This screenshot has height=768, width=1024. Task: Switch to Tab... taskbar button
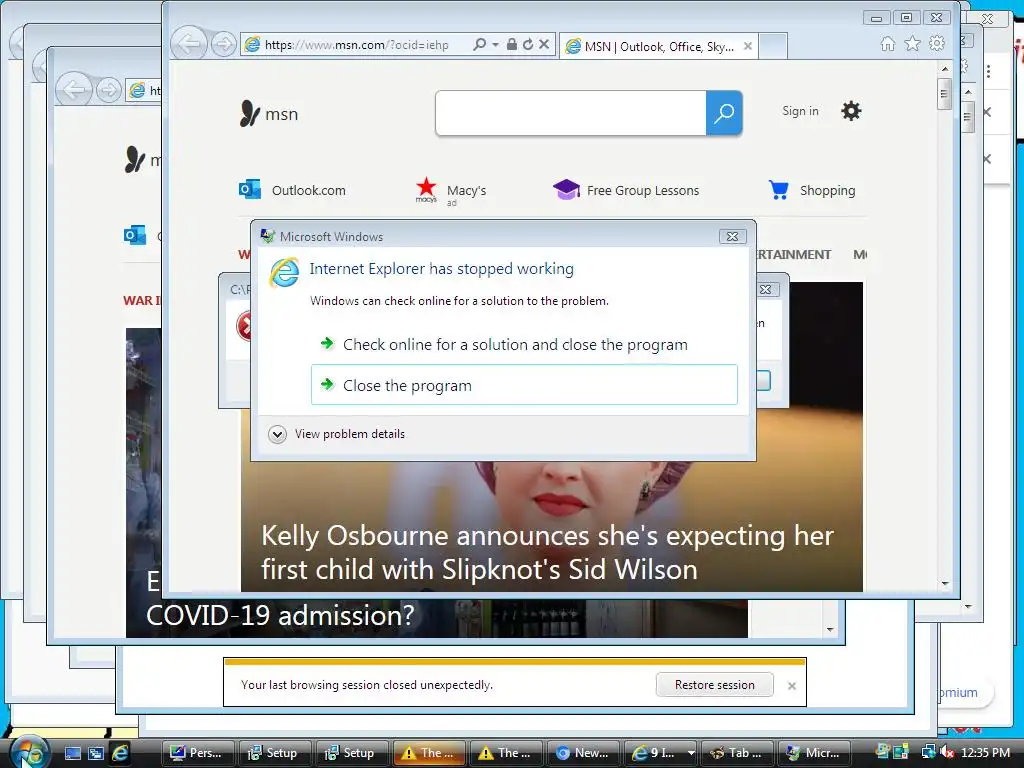click(737, 753)
